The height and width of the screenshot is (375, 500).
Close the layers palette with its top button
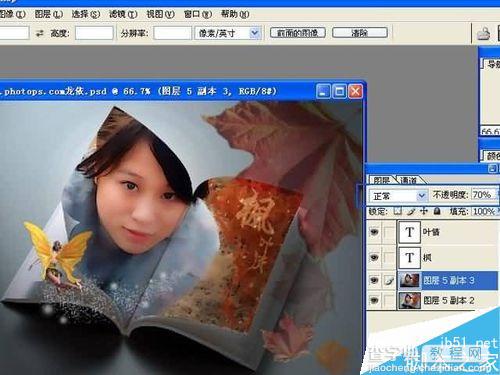coord(493,168)
